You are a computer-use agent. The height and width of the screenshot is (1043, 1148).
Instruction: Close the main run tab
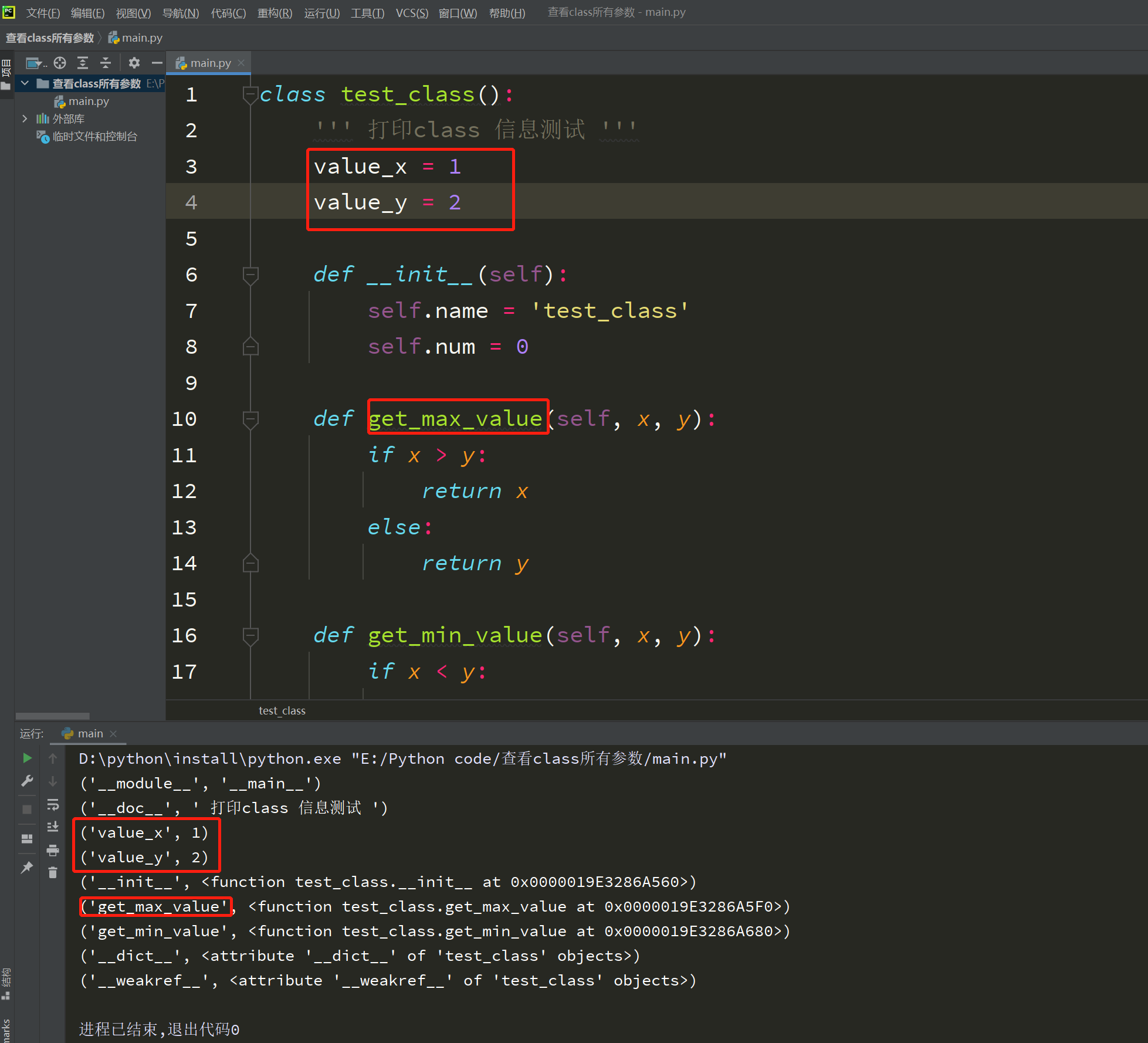(x=113, y=734)
